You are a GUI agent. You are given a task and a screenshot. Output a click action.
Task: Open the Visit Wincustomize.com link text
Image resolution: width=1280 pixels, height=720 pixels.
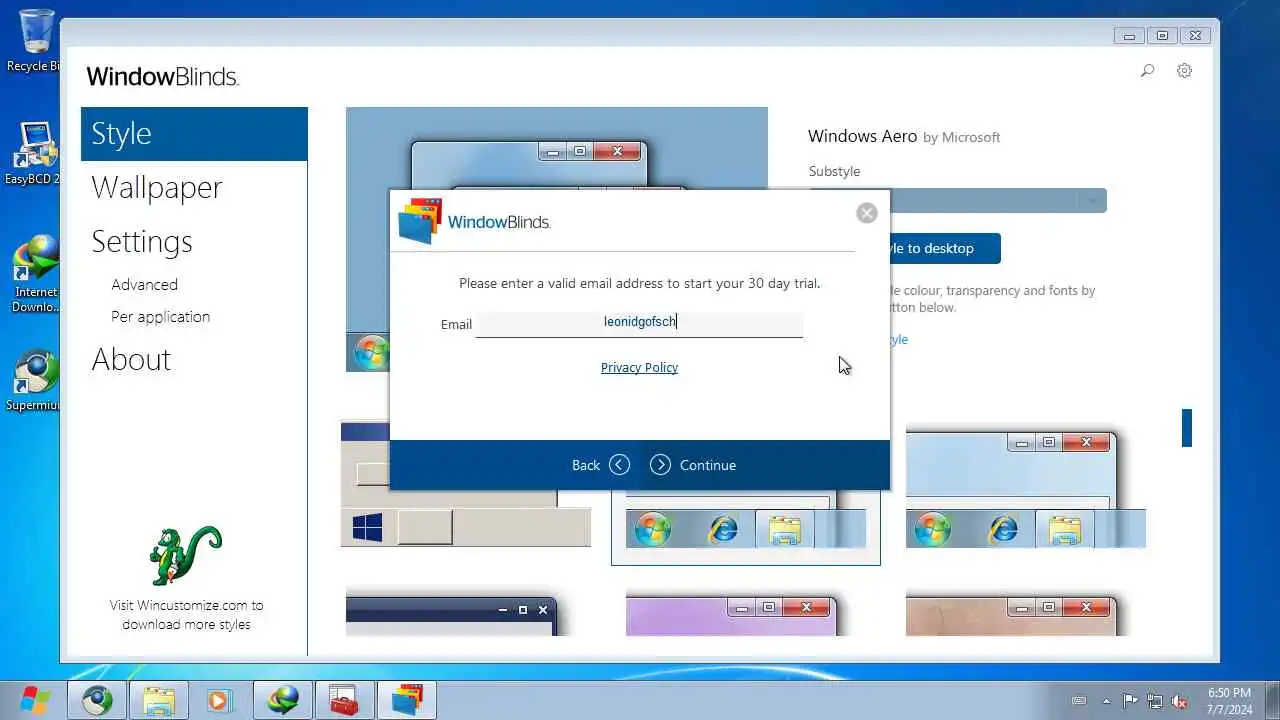click(x=187, y=615)
